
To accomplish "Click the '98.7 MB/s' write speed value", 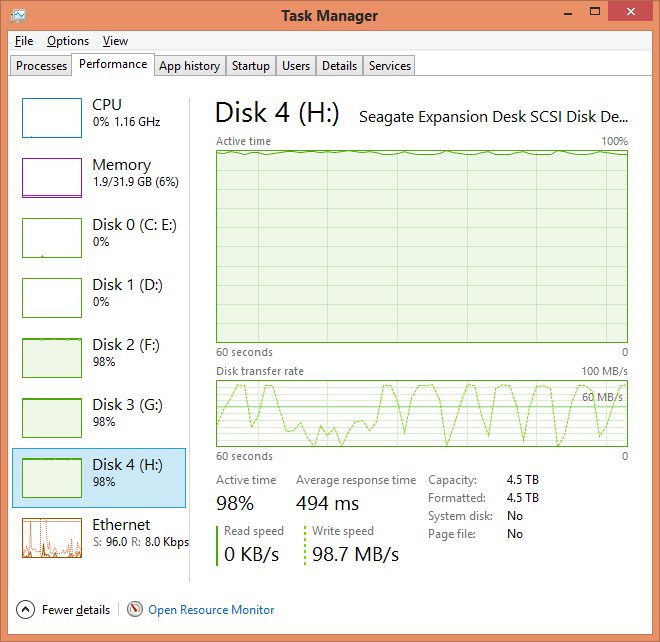I will point(355,554).
